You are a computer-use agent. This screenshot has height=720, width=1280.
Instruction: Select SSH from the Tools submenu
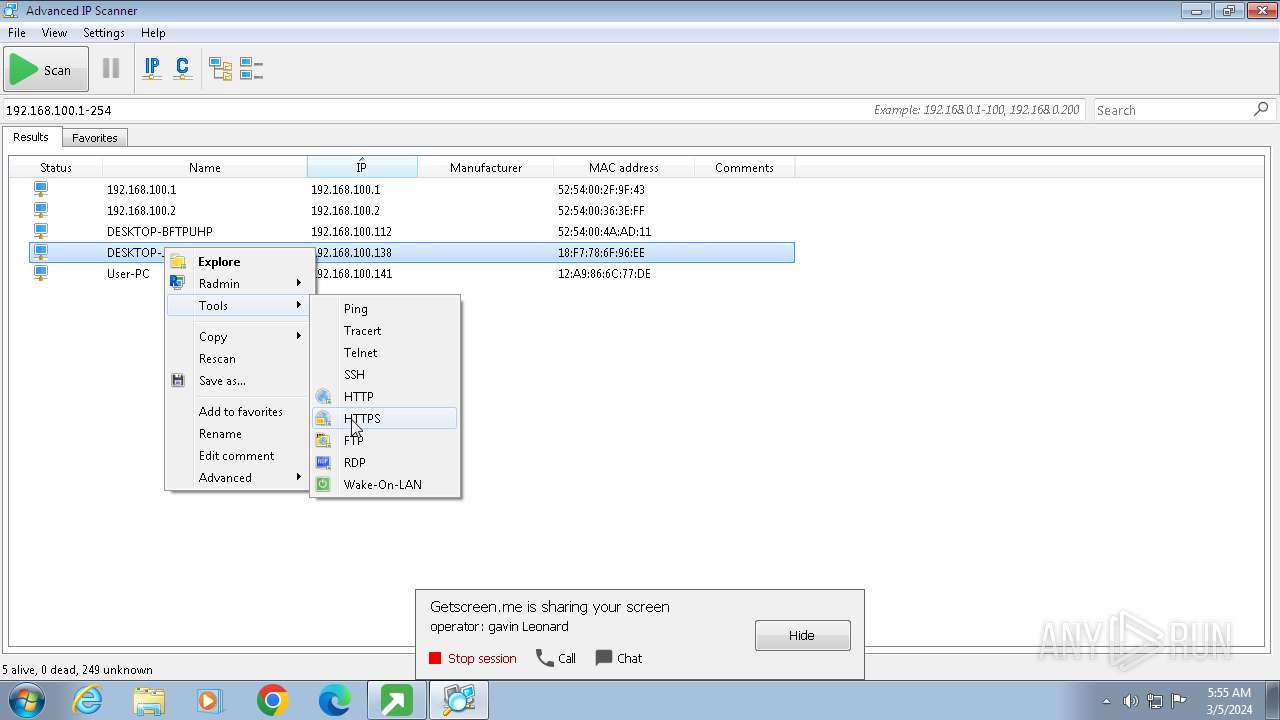pyautogui.click(x=385, y=375)
